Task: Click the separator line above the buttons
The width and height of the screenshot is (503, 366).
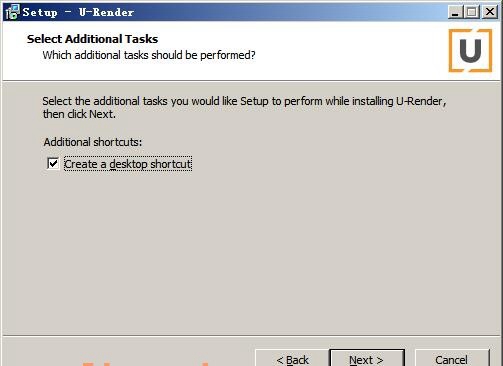Action: pyautogui.click(x=252, y=336)
